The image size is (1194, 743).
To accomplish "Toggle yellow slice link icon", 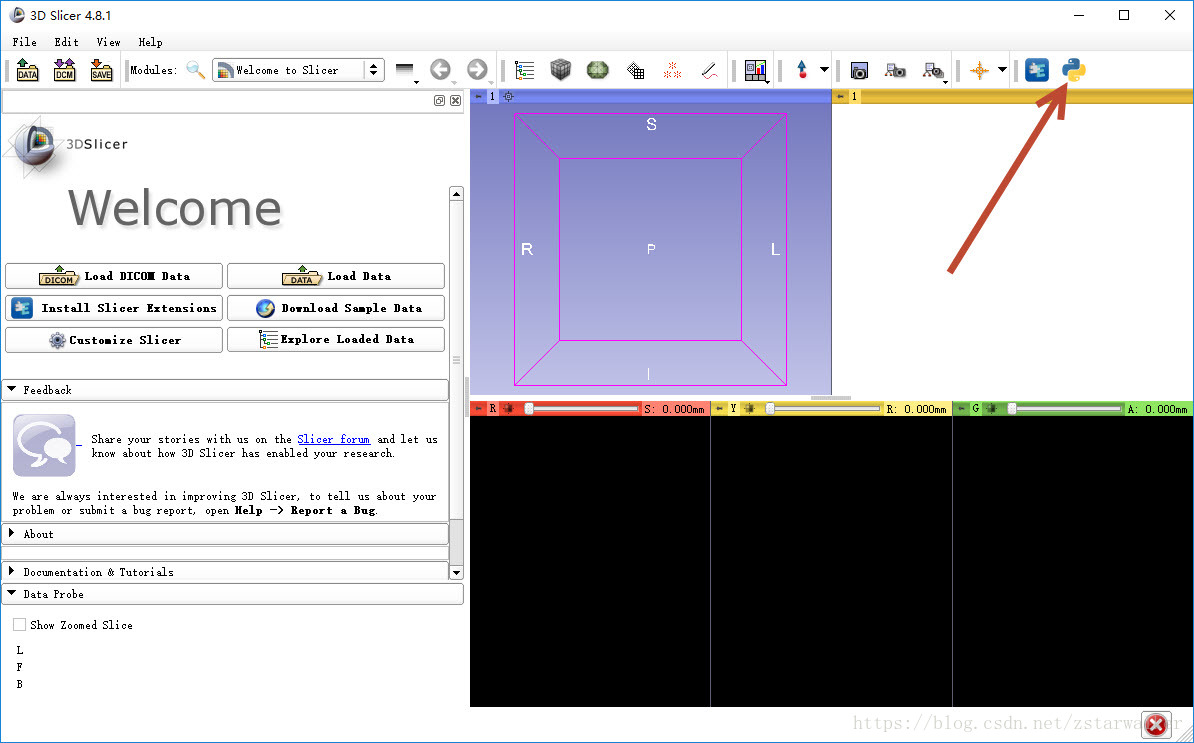I will coord(750,409).
